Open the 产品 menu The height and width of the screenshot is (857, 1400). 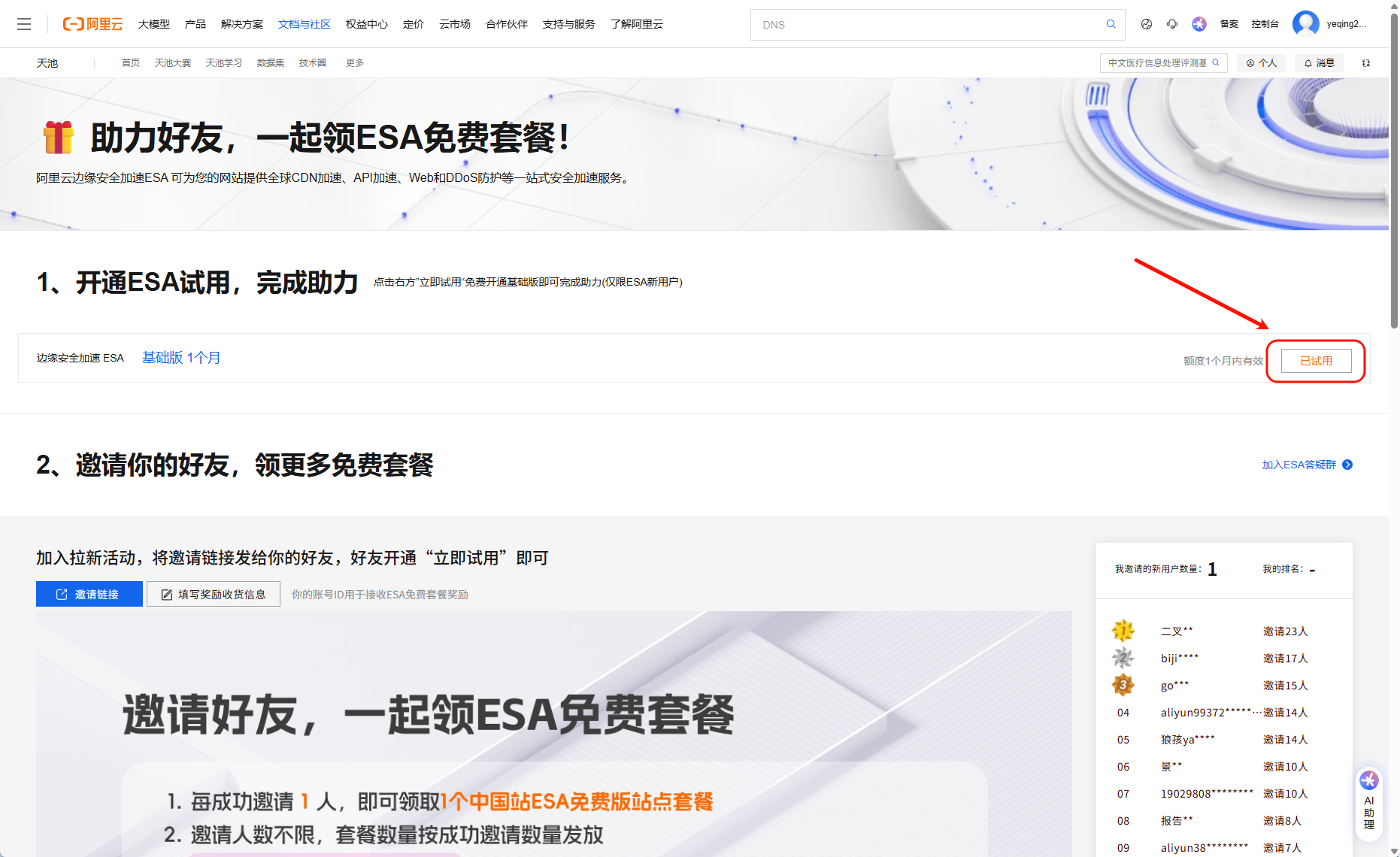coord(195,24)
